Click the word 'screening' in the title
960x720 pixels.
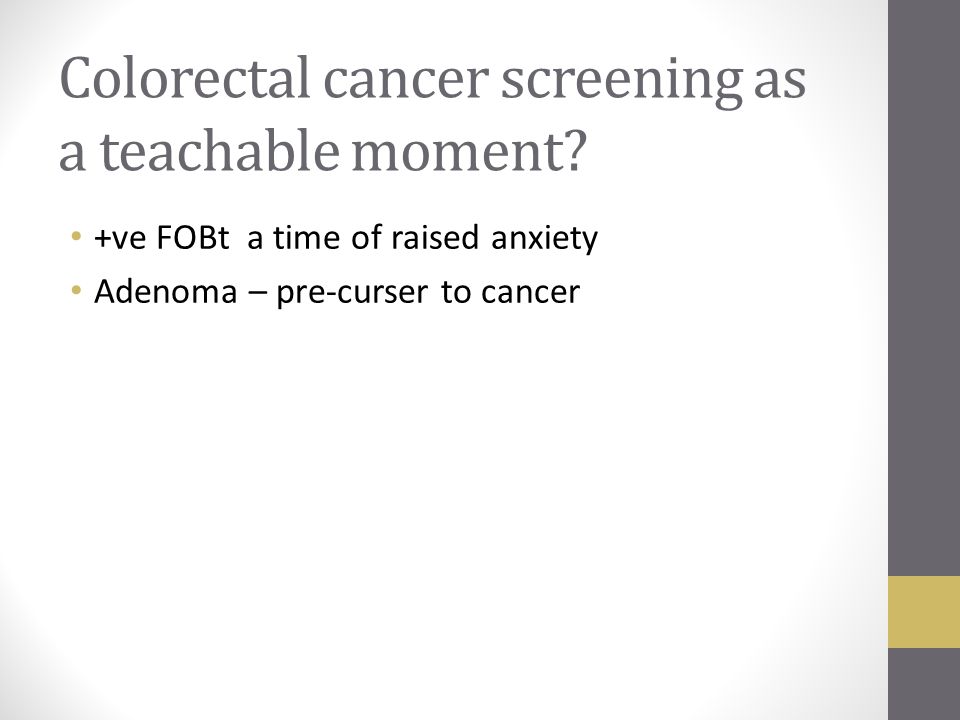tap(621, 81)
